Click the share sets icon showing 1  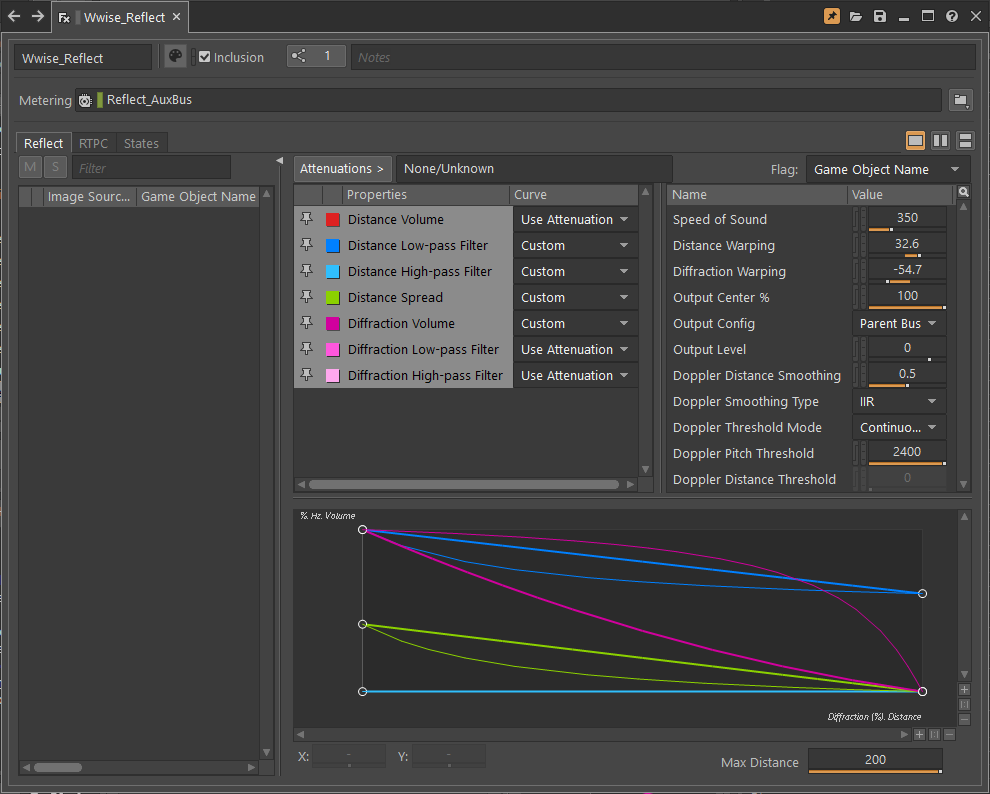point(316,56)
